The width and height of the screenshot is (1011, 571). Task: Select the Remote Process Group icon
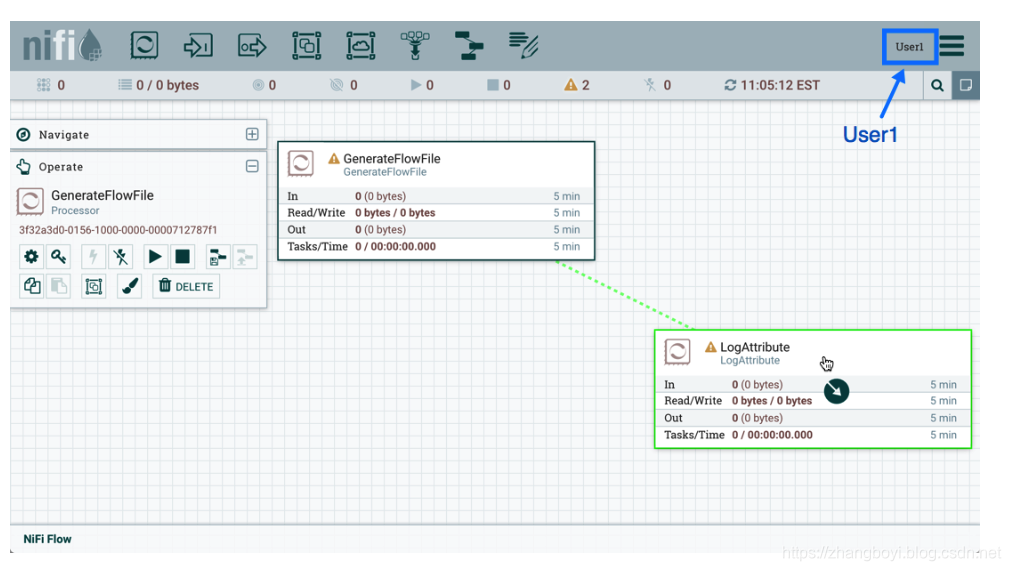(360, 46)
